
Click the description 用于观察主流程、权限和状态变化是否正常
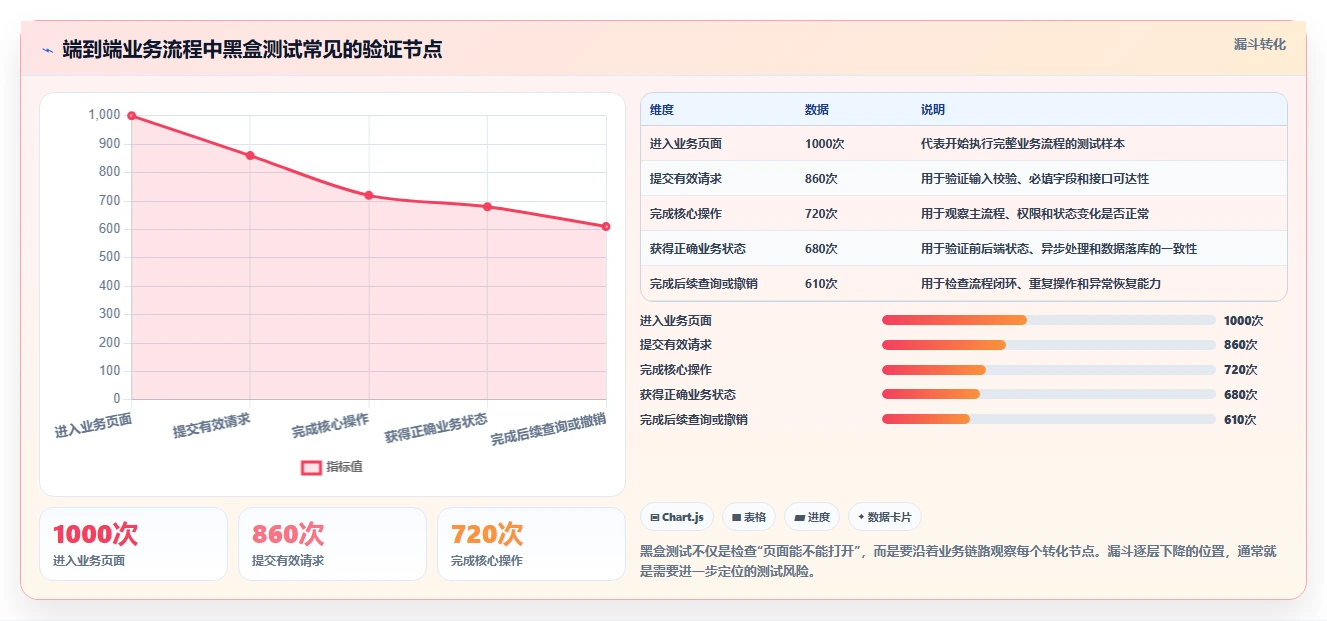tap(1035, 214)
